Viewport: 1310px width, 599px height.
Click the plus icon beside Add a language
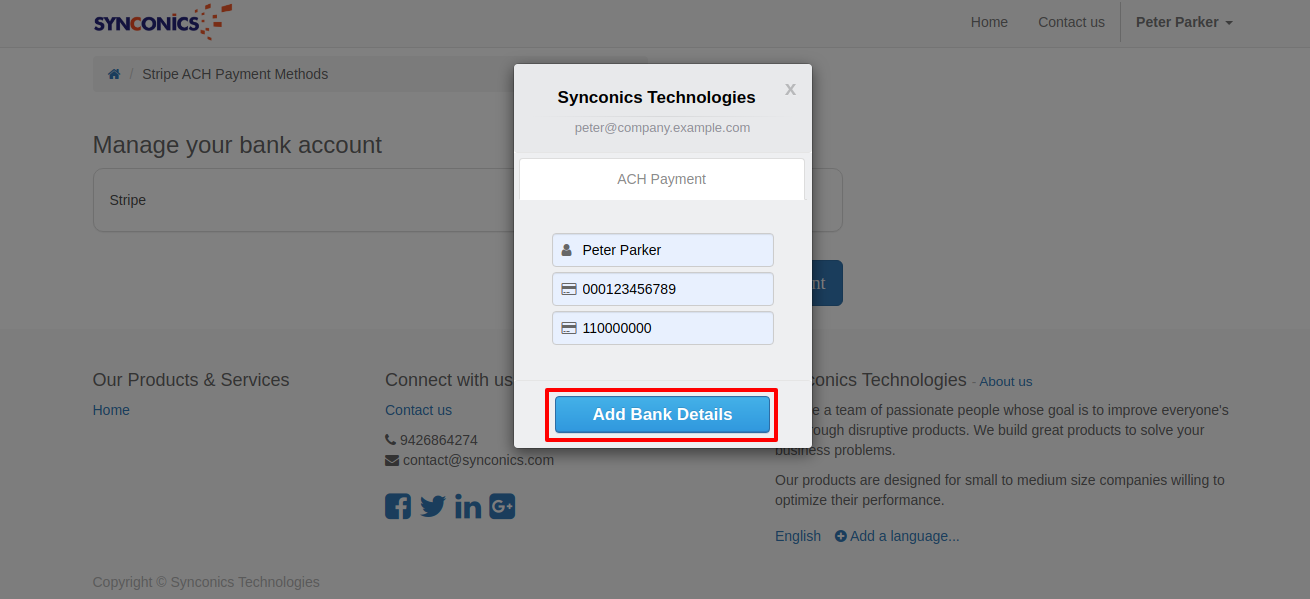pyautogui.click(x=841, y=536)
